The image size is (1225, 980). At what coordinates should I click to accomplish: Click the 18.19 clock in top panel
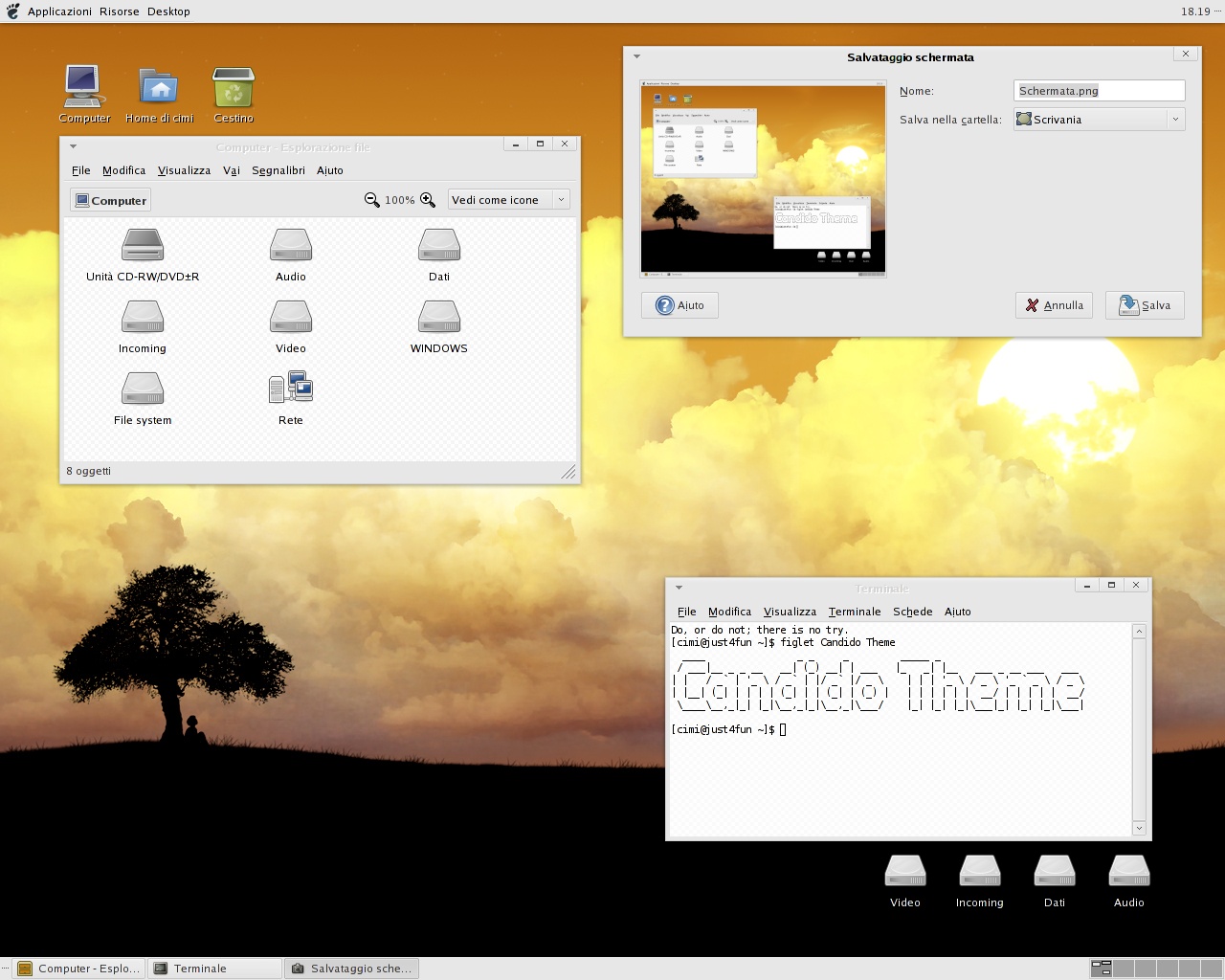pyautogui.click(x=1195, y=11)
